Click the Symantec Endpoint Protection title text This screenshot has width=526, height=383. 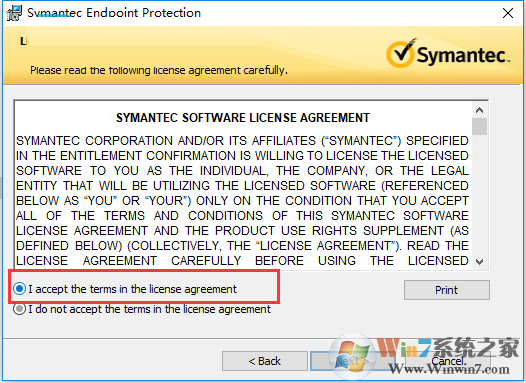pos(114,13)
